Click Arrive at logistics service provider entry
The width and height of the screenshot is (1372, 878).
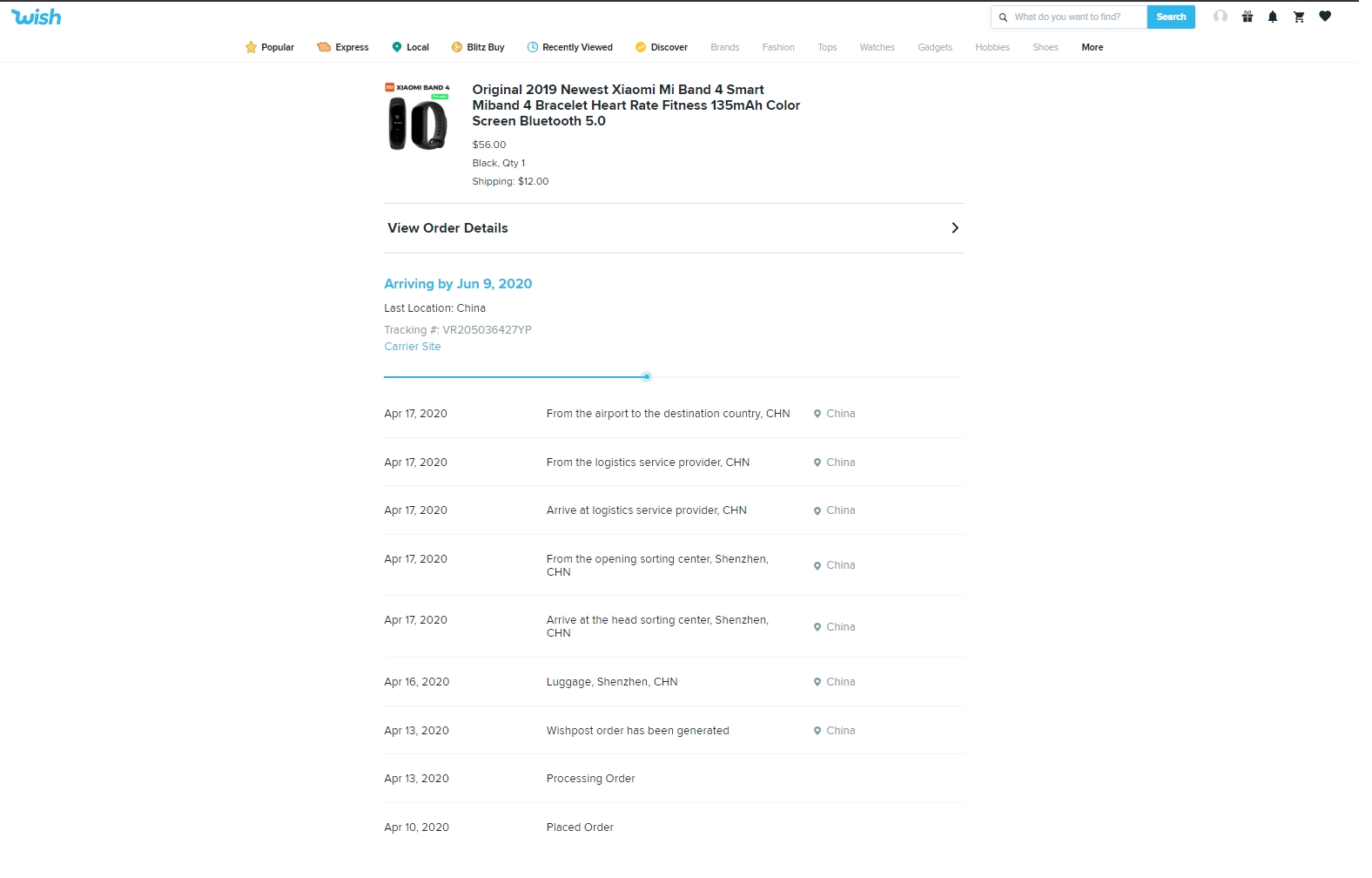click(647, 510)
